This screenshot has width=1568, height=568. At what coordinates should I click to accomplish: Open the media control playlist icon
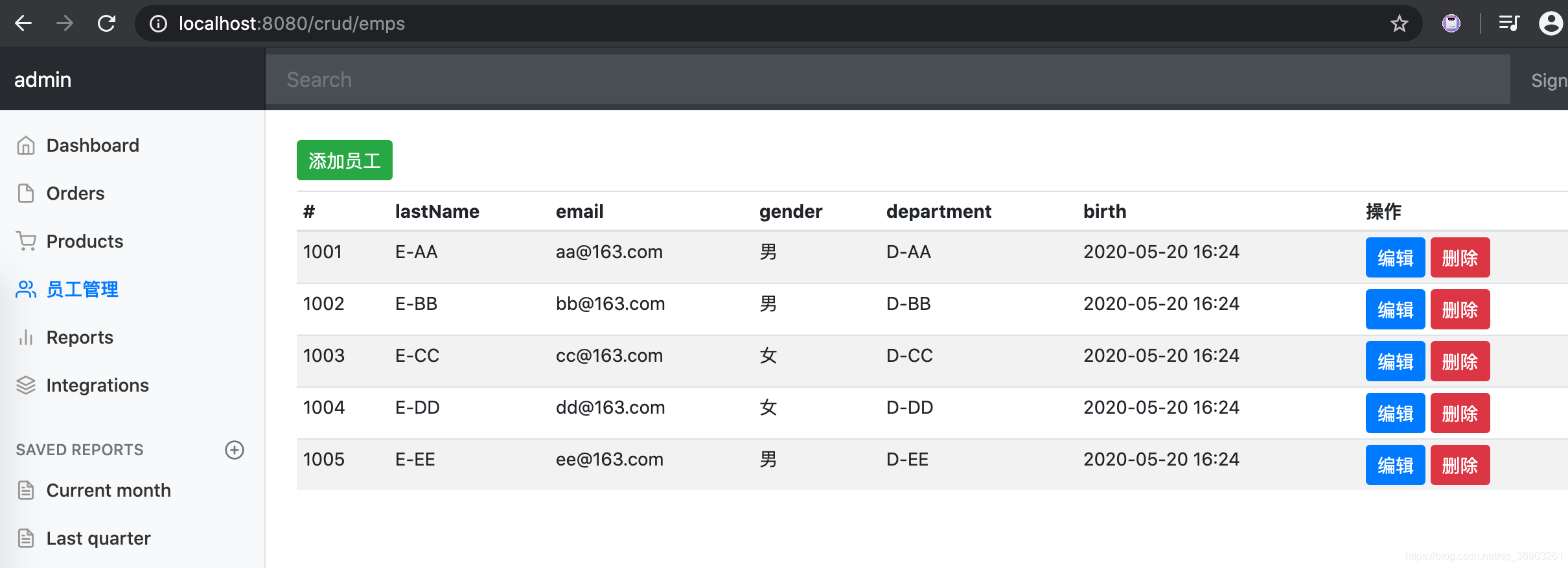1509,23
